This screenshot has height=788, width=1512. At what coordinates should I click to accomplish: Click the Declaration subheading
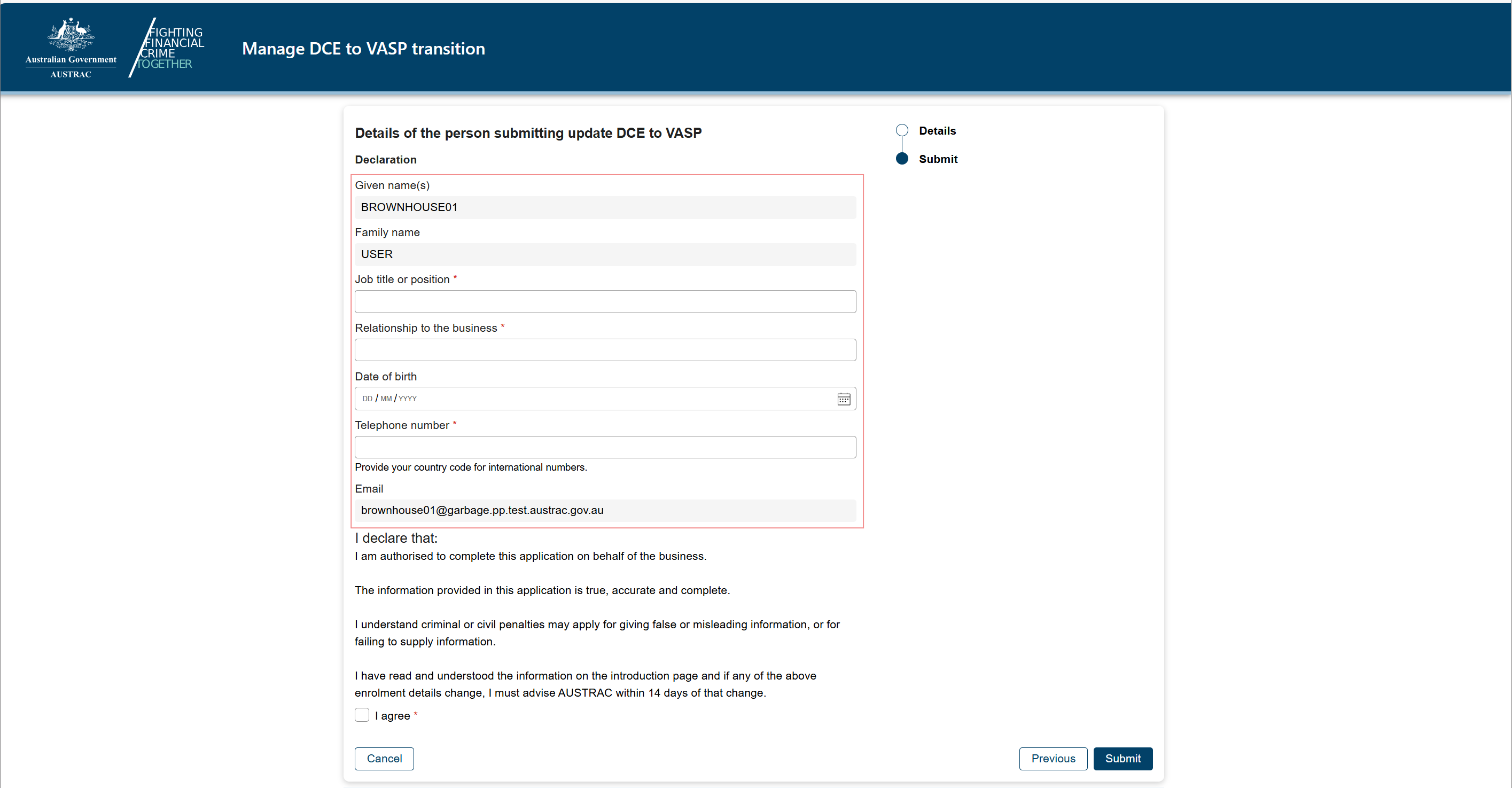(x=386, y=160)
